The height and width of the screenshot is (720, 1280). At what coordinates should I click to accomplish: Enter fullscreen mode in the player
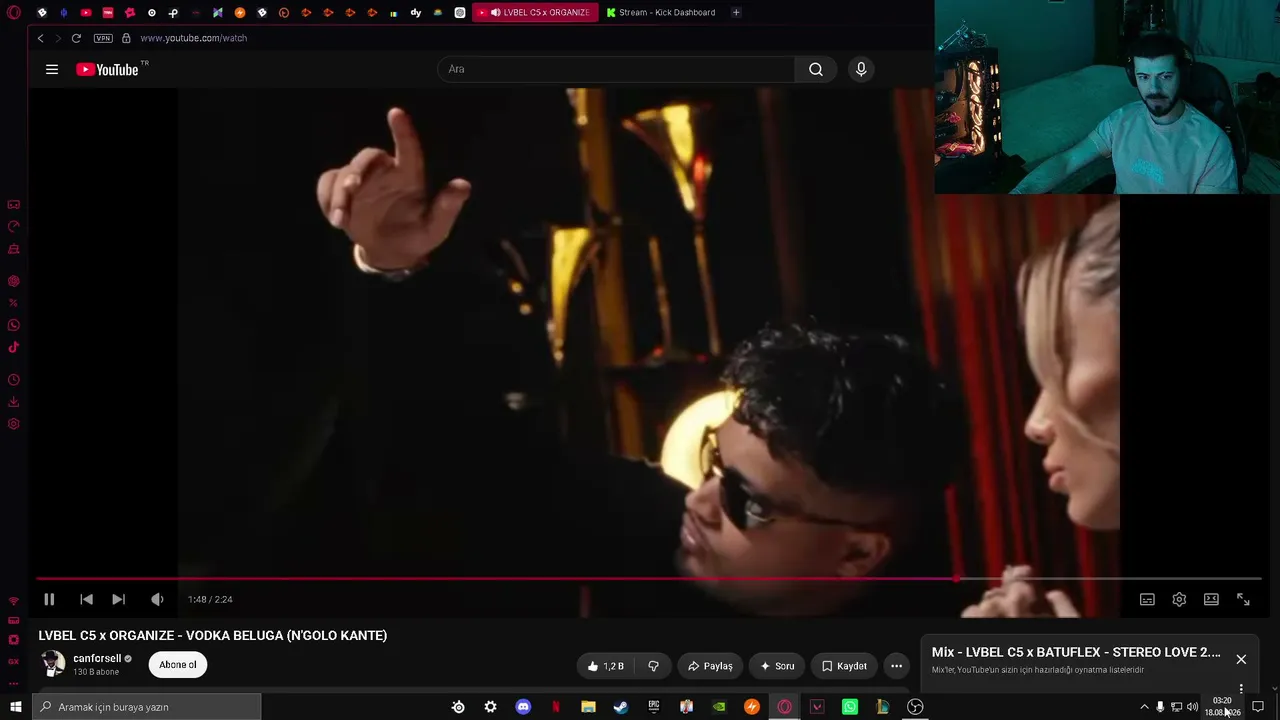point(1243,599)
